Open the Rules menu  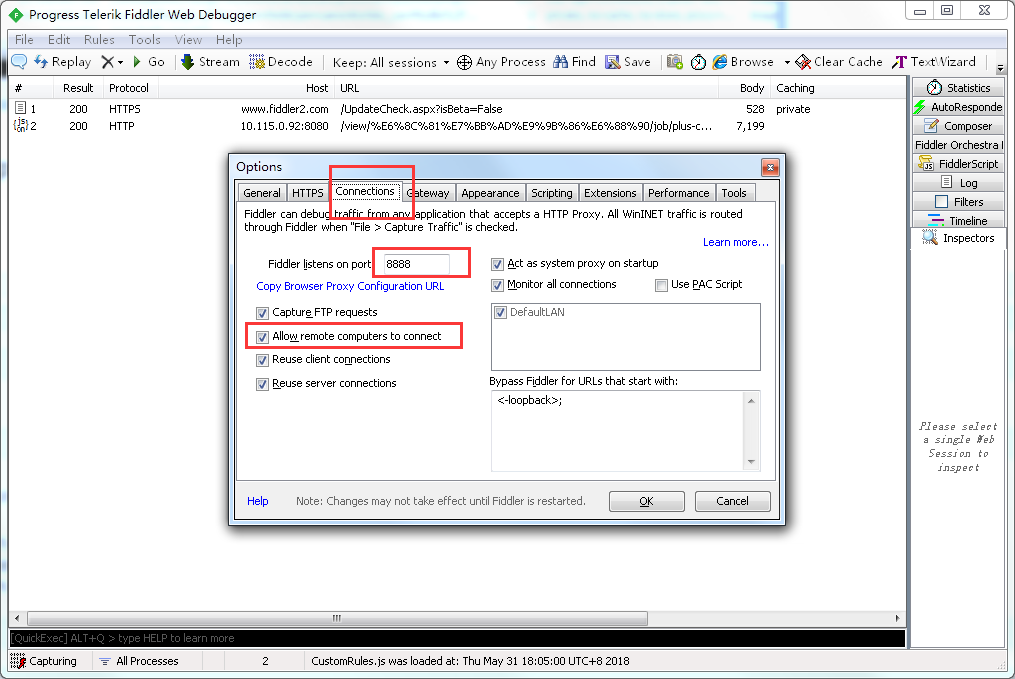tap(99, 39)
